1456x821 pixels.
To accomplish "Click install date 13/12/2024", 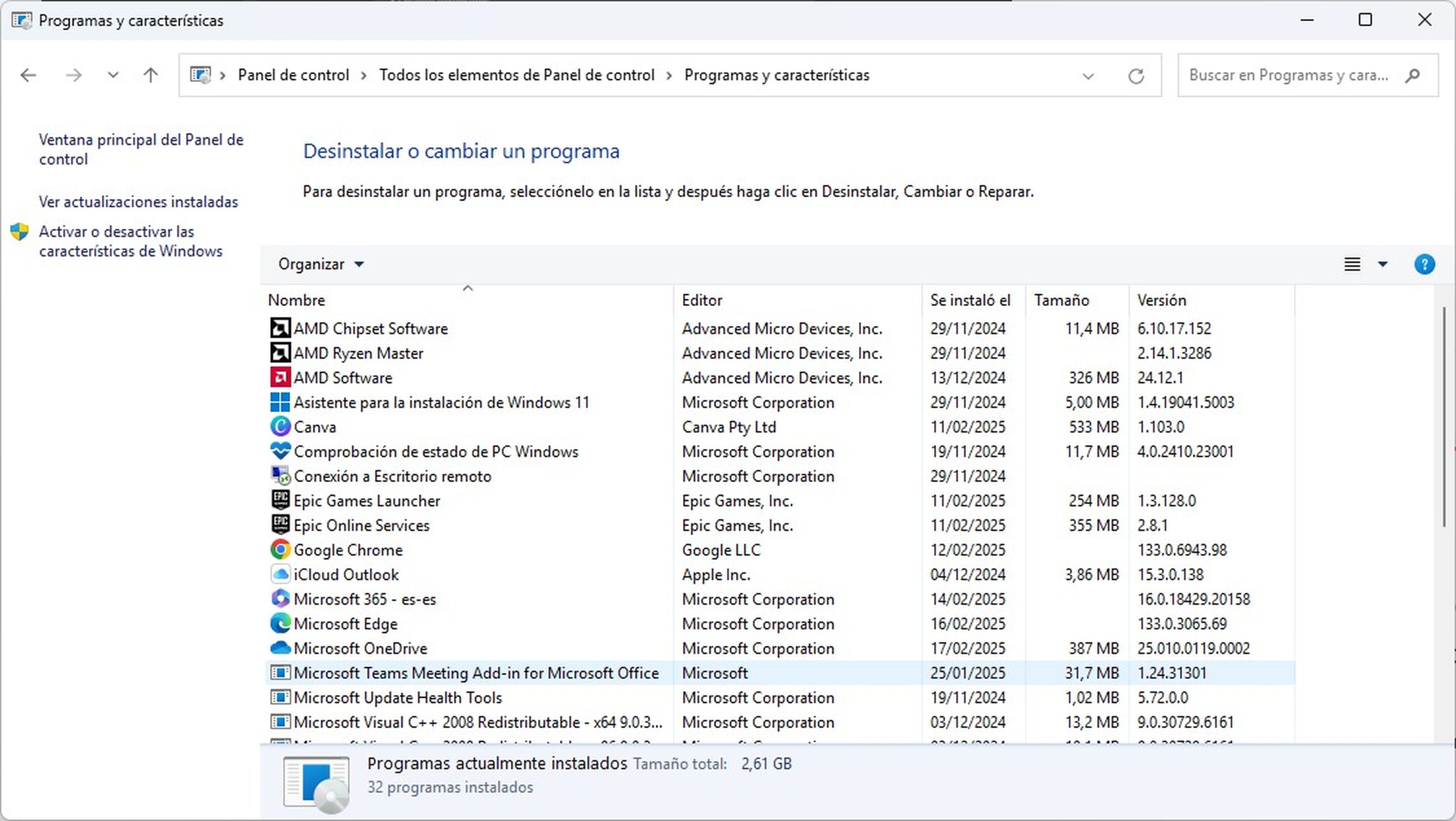I will coord(968,378).
